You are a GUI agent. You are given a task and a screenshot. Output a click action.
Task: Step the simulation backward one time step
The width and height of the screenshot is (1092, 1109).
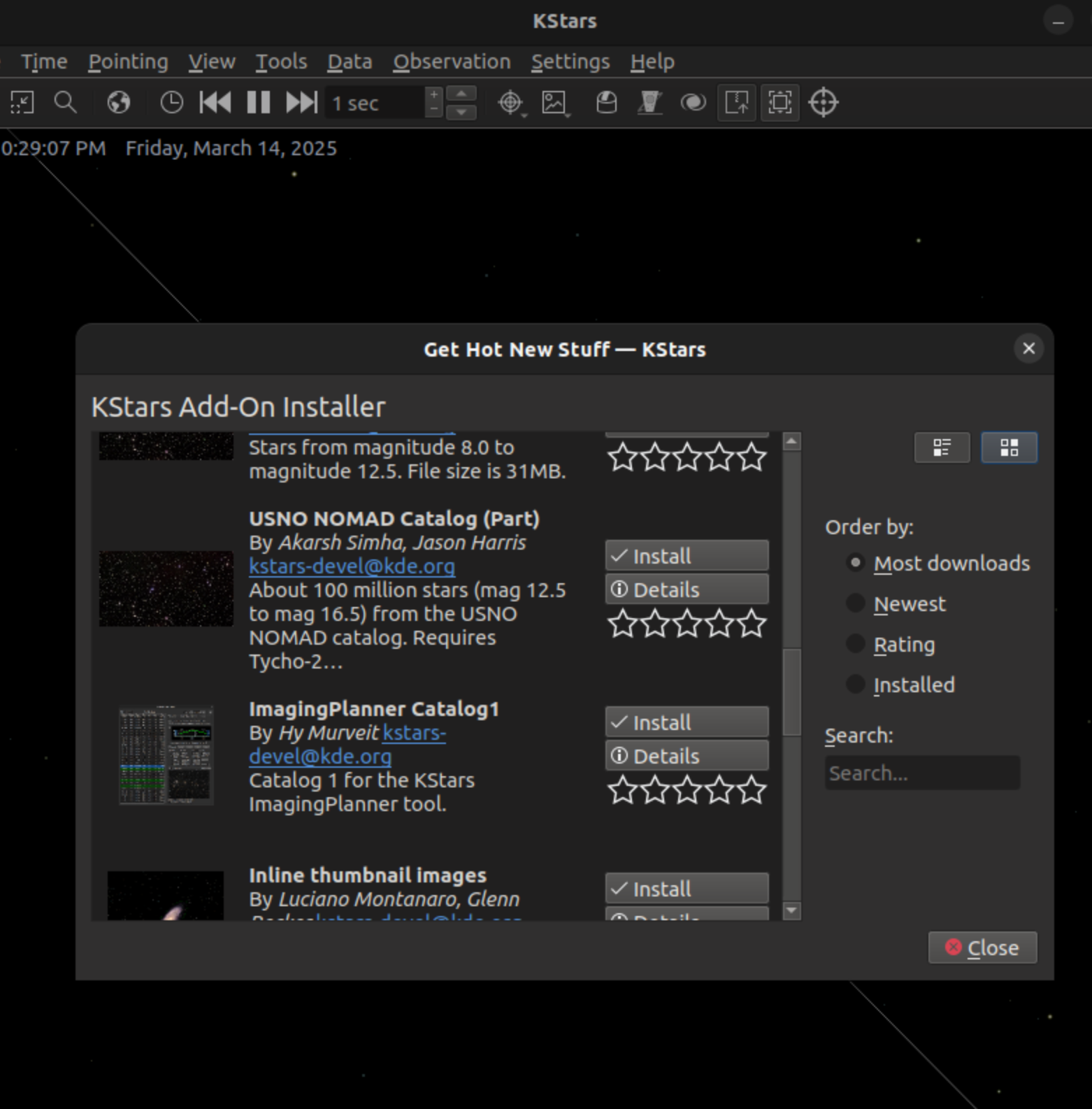click(215, 103)
